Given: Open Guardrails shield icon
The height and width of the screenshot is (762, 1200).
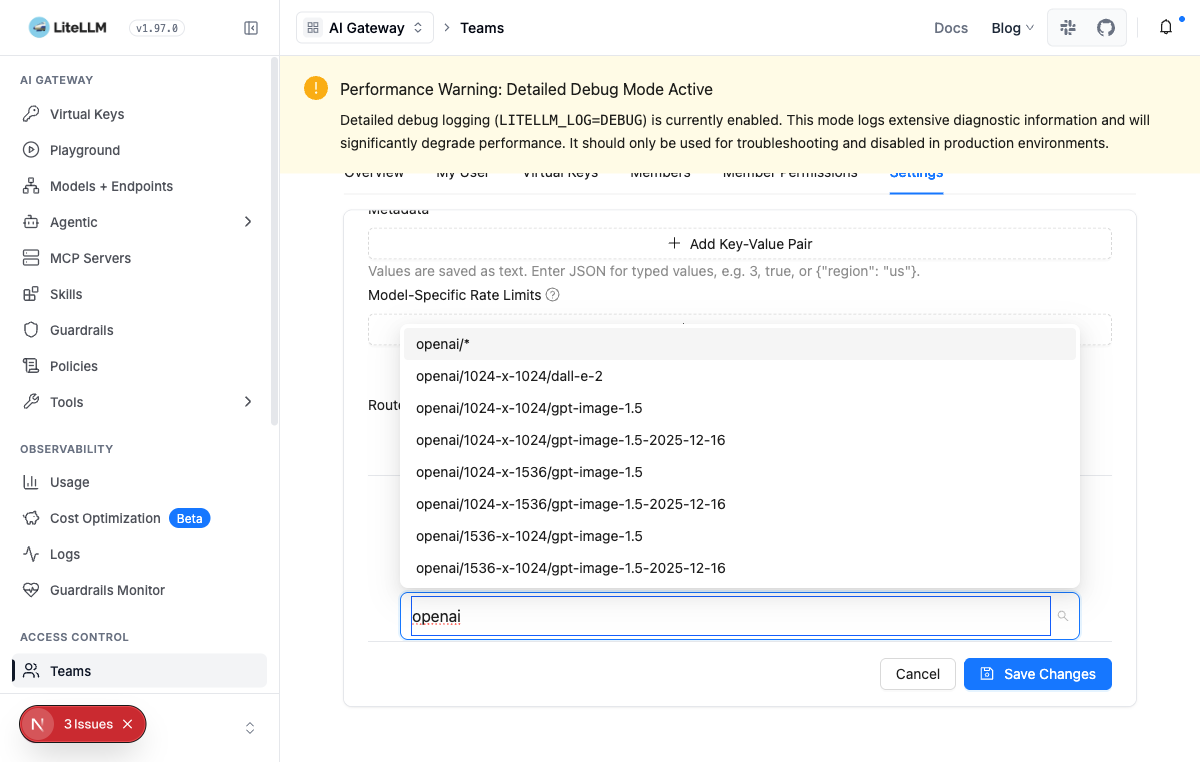Looking at the screenshot, I should (x=31, y=330).
